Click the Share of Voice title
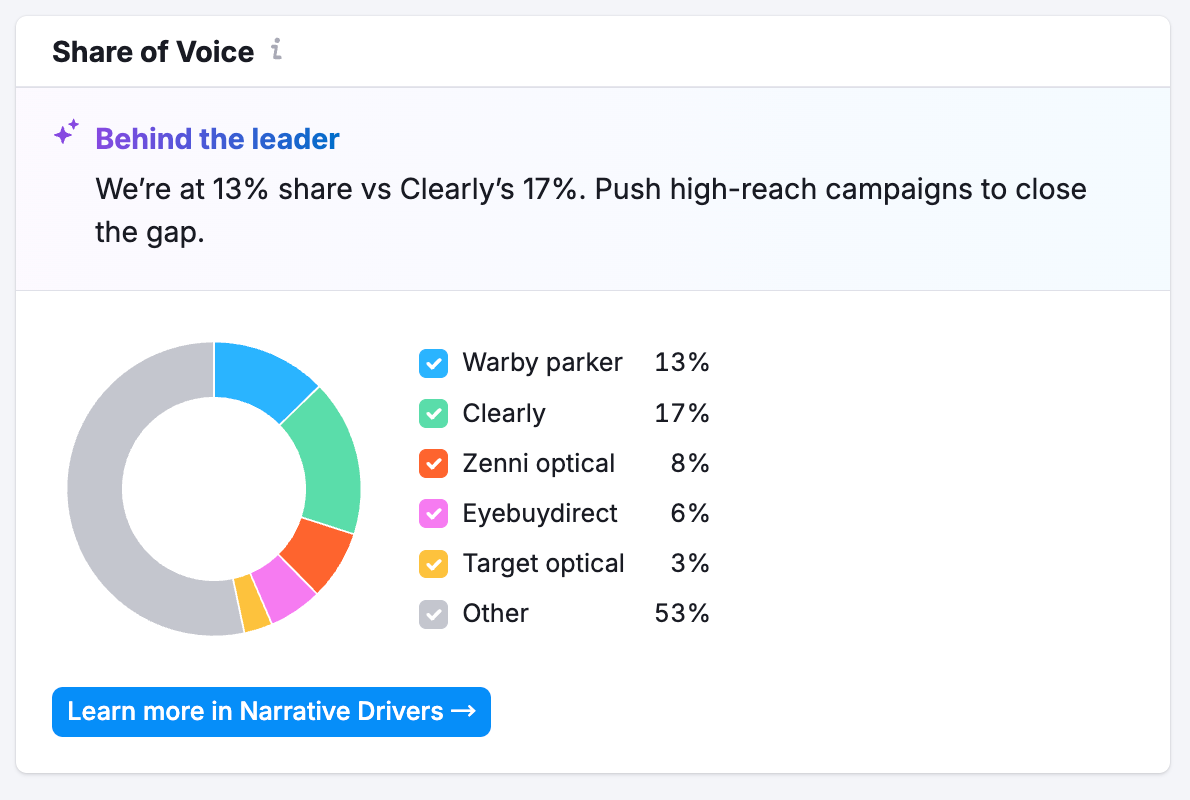The width and height of the screenshot is (1190, 800). coord(153,52)
